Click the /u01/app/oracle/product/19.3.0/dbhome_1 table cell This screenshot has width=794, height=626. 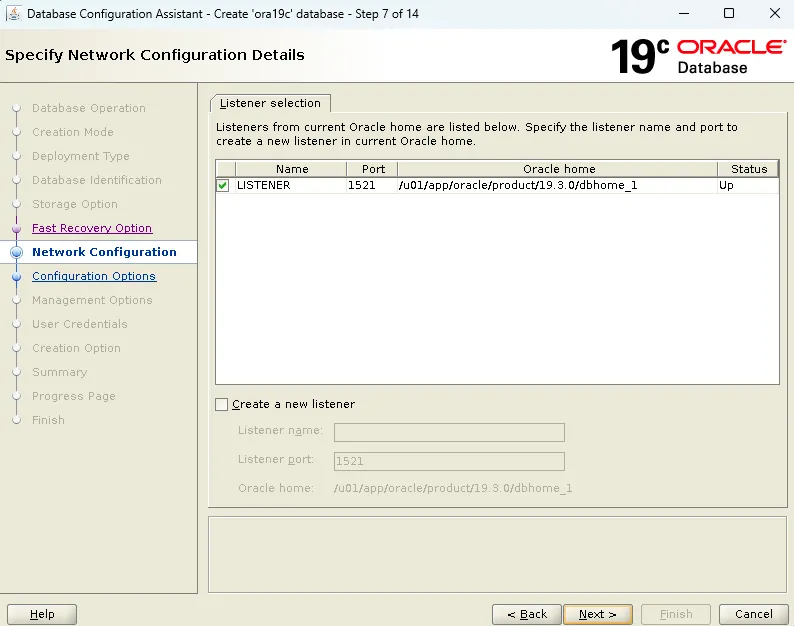(557, 185)
